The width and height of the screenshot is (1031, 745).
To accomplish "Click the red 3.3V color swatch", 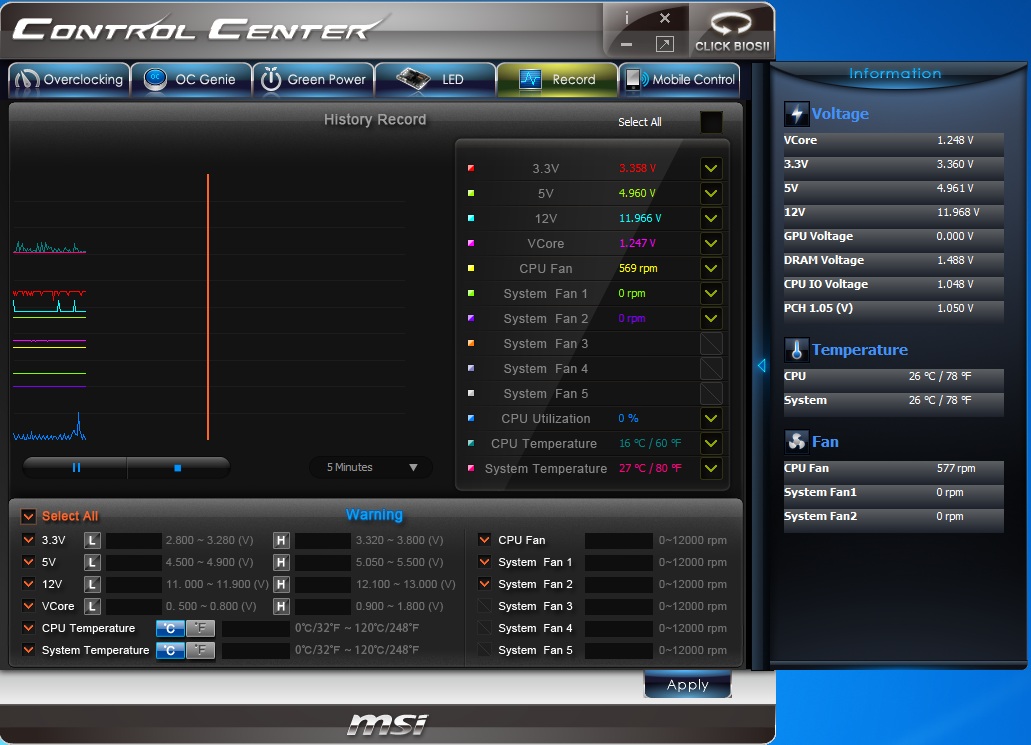I will click(x=471, y=168).
